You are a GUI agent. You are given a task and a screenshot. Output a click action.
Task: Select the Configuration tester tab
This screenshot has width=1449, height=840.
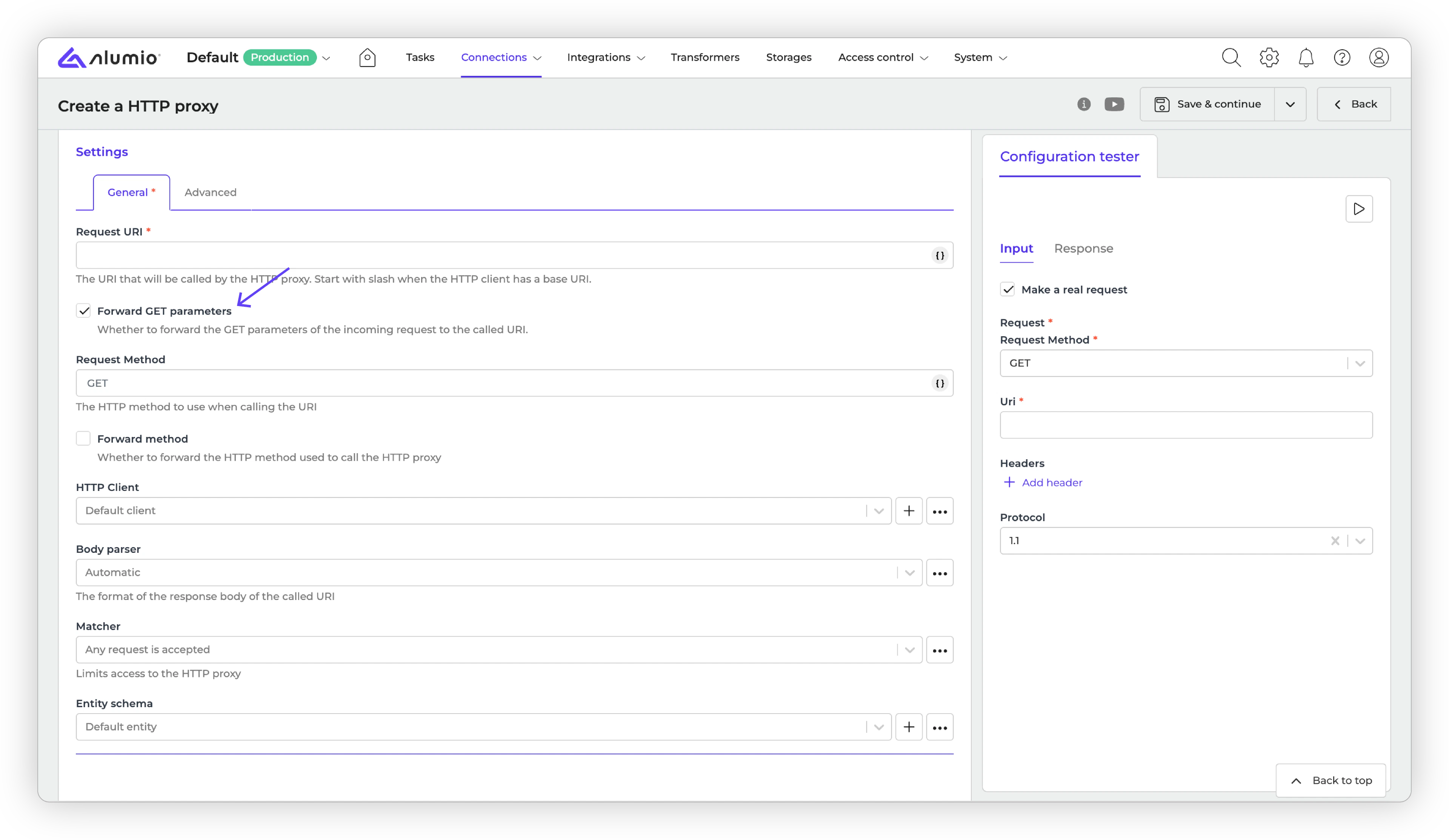click(1069, 157)
